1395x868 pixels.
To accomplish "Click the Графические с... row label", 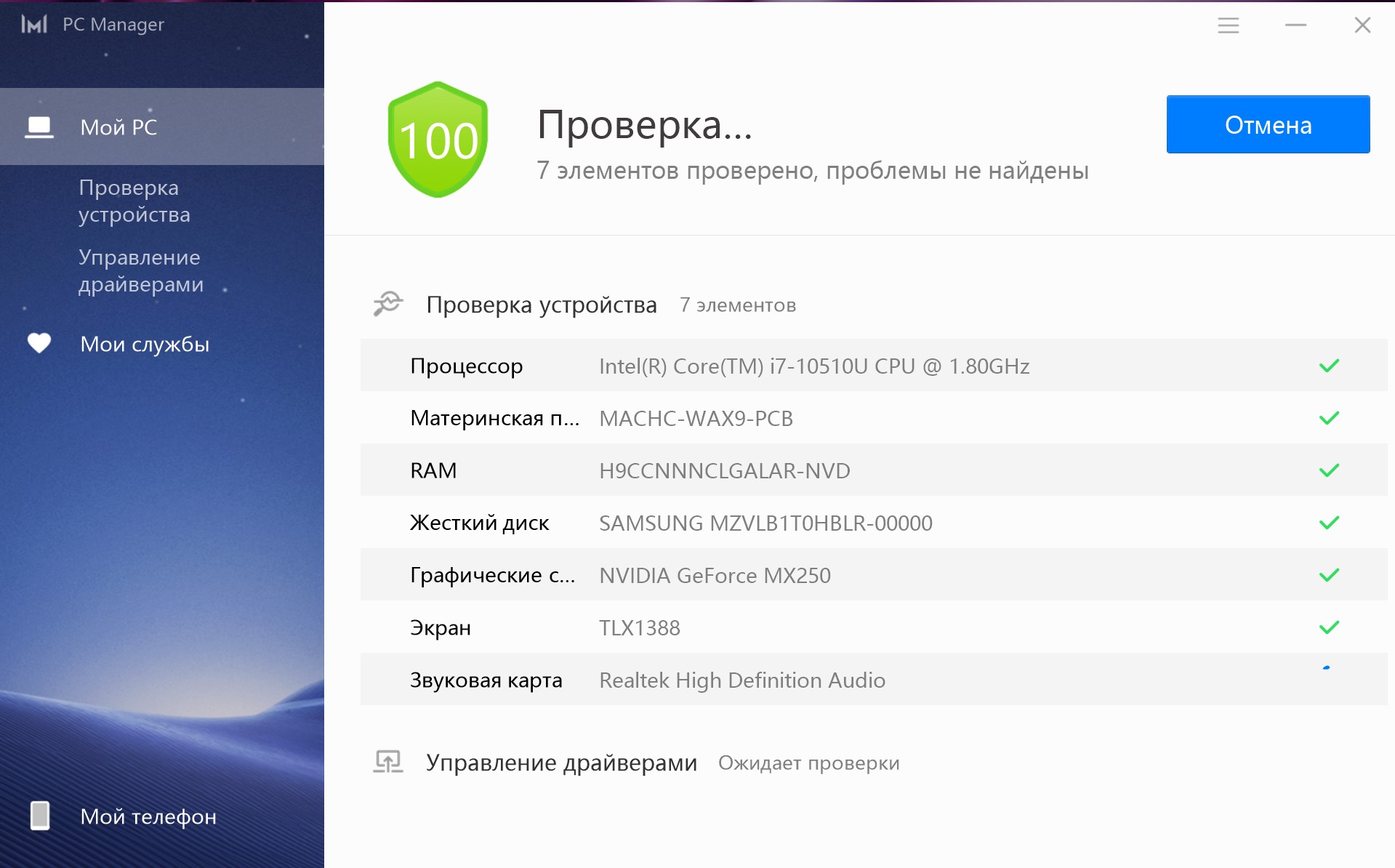I will pos(493,575).
